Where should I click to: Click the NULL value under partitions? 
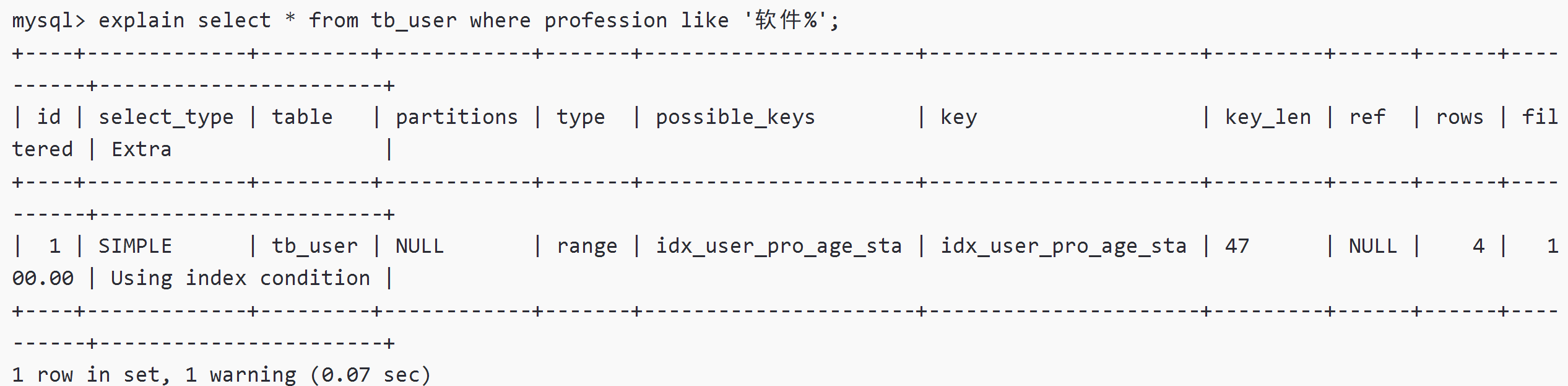(x=419, y=247)
